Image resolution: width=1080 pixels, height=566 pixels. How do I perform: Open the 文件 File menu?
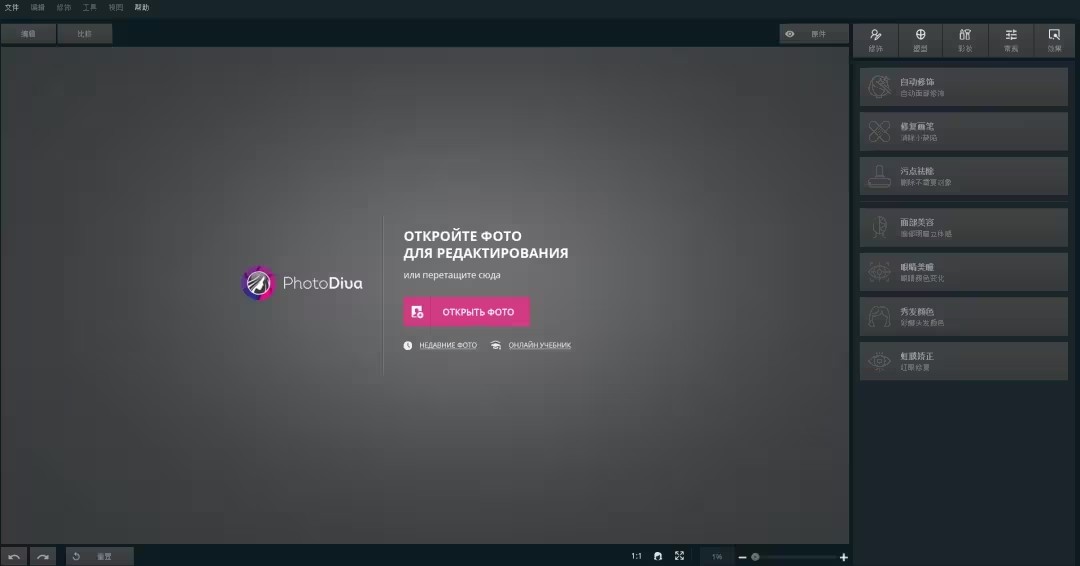(12, 7)
